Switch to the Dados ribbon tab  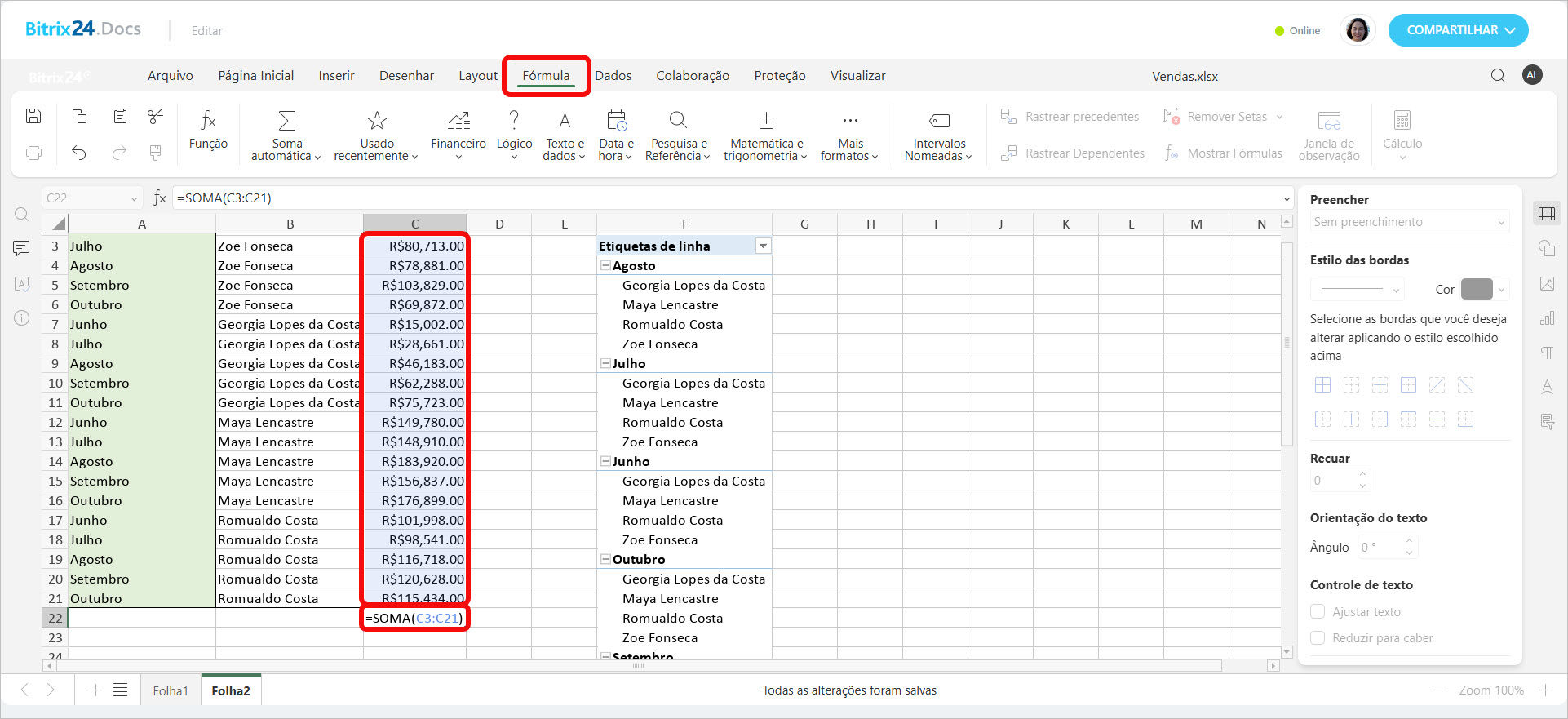point(613,76)
